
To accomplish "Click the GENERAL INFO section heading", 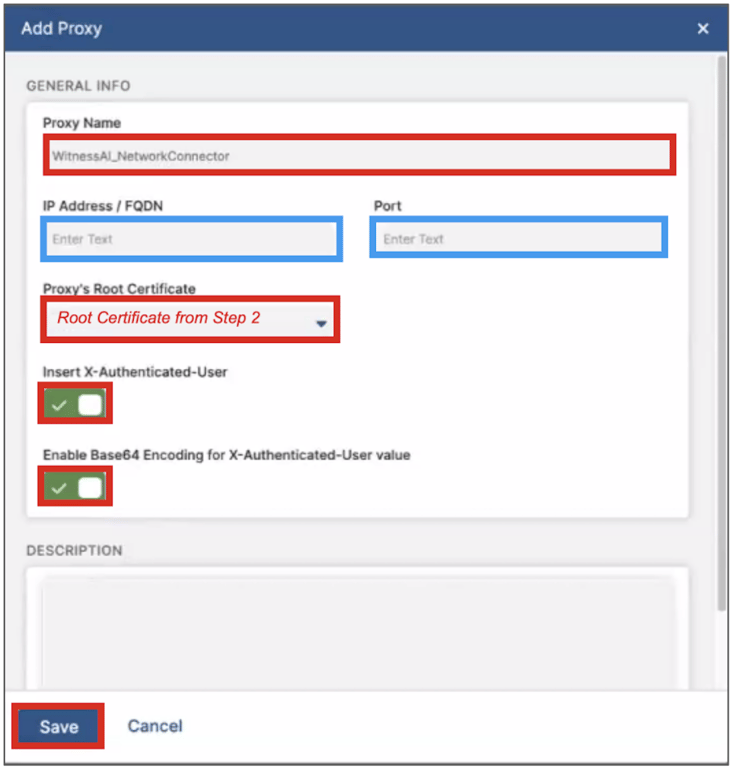I will point(78,86).
